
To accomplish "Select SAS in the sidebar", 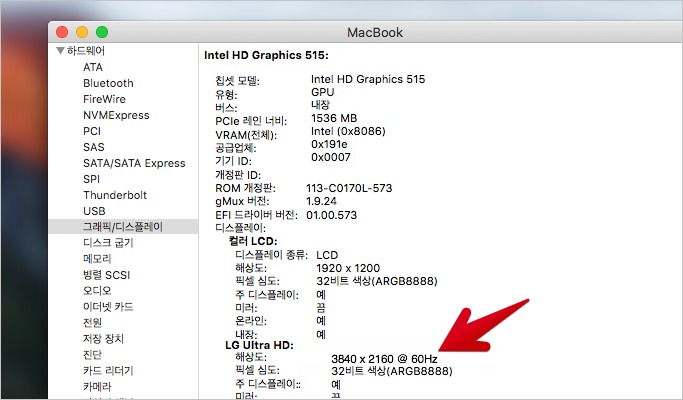I will coord(94,147).
